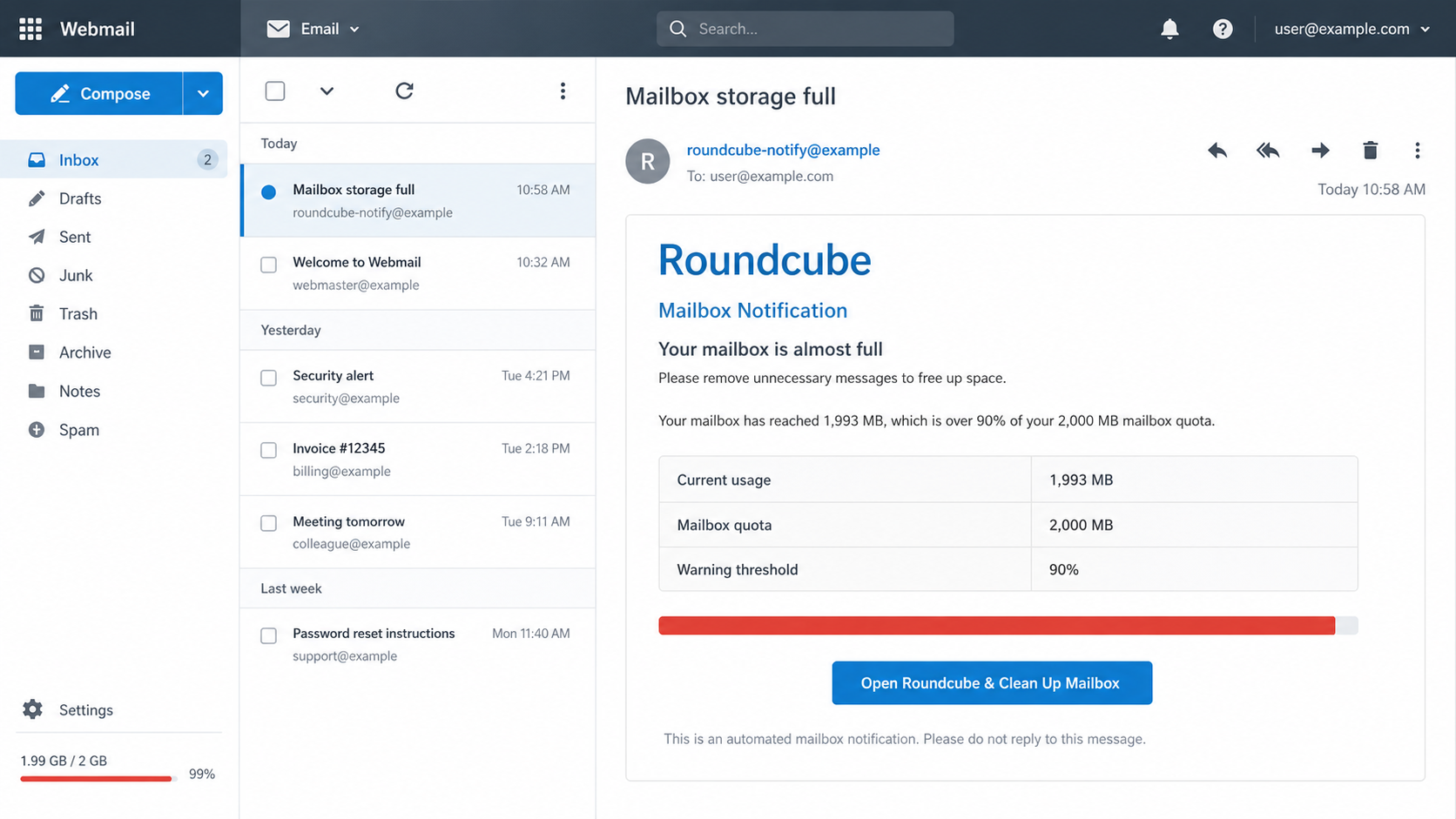Toggle the select all messages checkbox
This screenshot has height=819, width=1456.
275,91
